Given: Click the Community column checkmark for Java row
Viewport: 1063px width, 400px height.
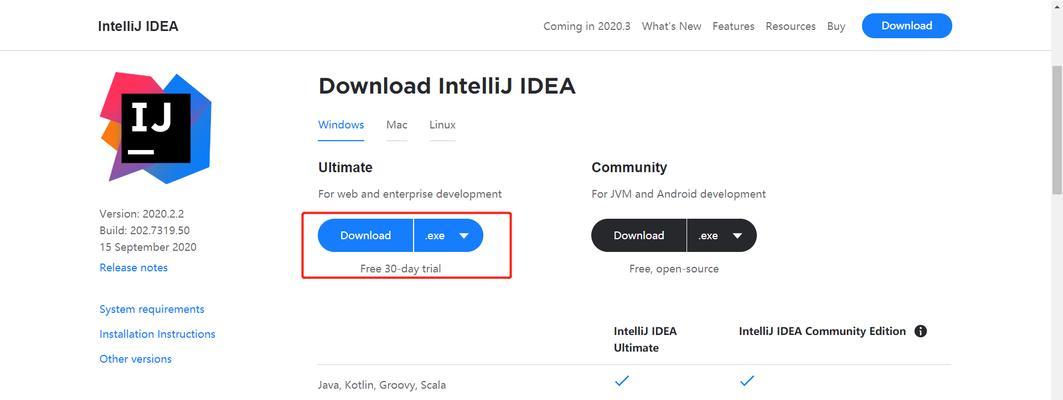Looking at the screenshot, I should [x=746, y=382].
